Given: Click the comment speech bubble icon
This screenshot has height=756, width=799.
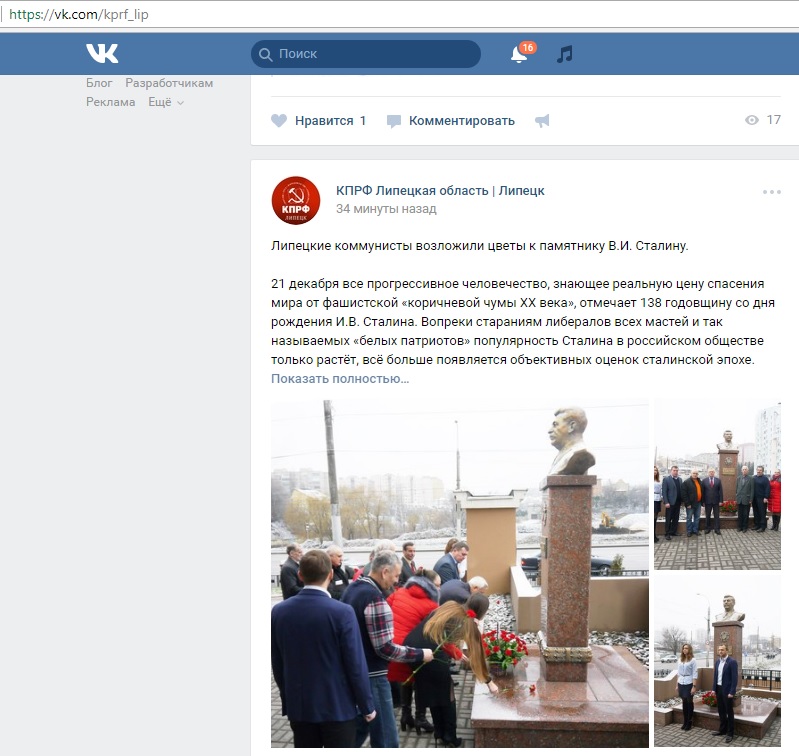Looking at the screenshot, I should click(393, 121).
